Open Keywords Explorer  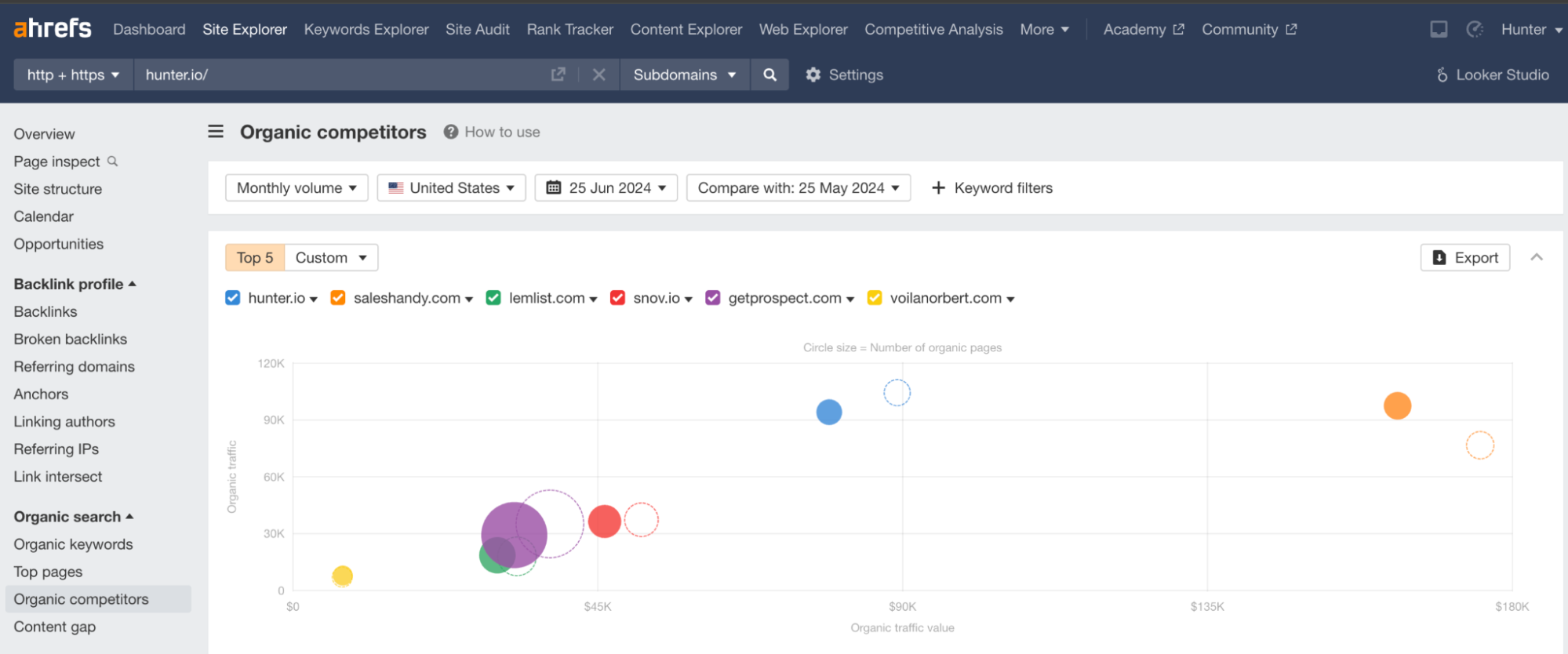tap(366, 29)
